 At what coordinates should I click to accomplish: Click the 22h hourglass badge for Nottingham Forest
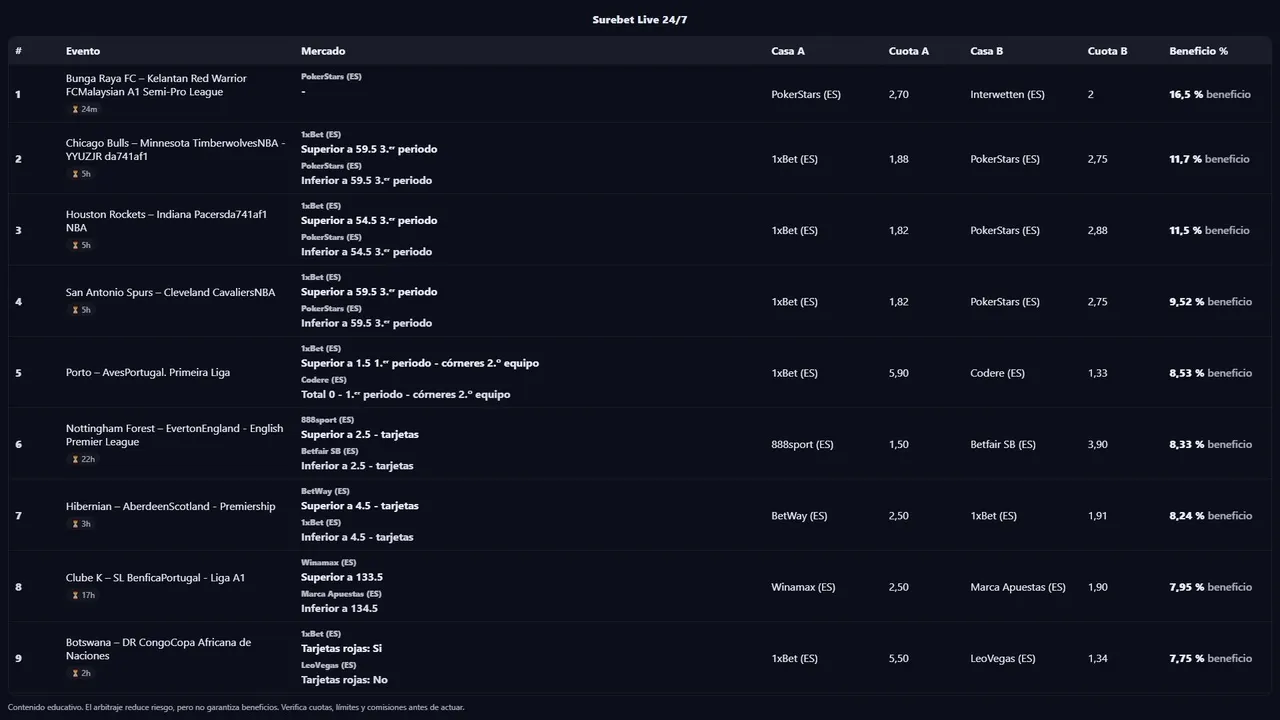pos(84,459)
